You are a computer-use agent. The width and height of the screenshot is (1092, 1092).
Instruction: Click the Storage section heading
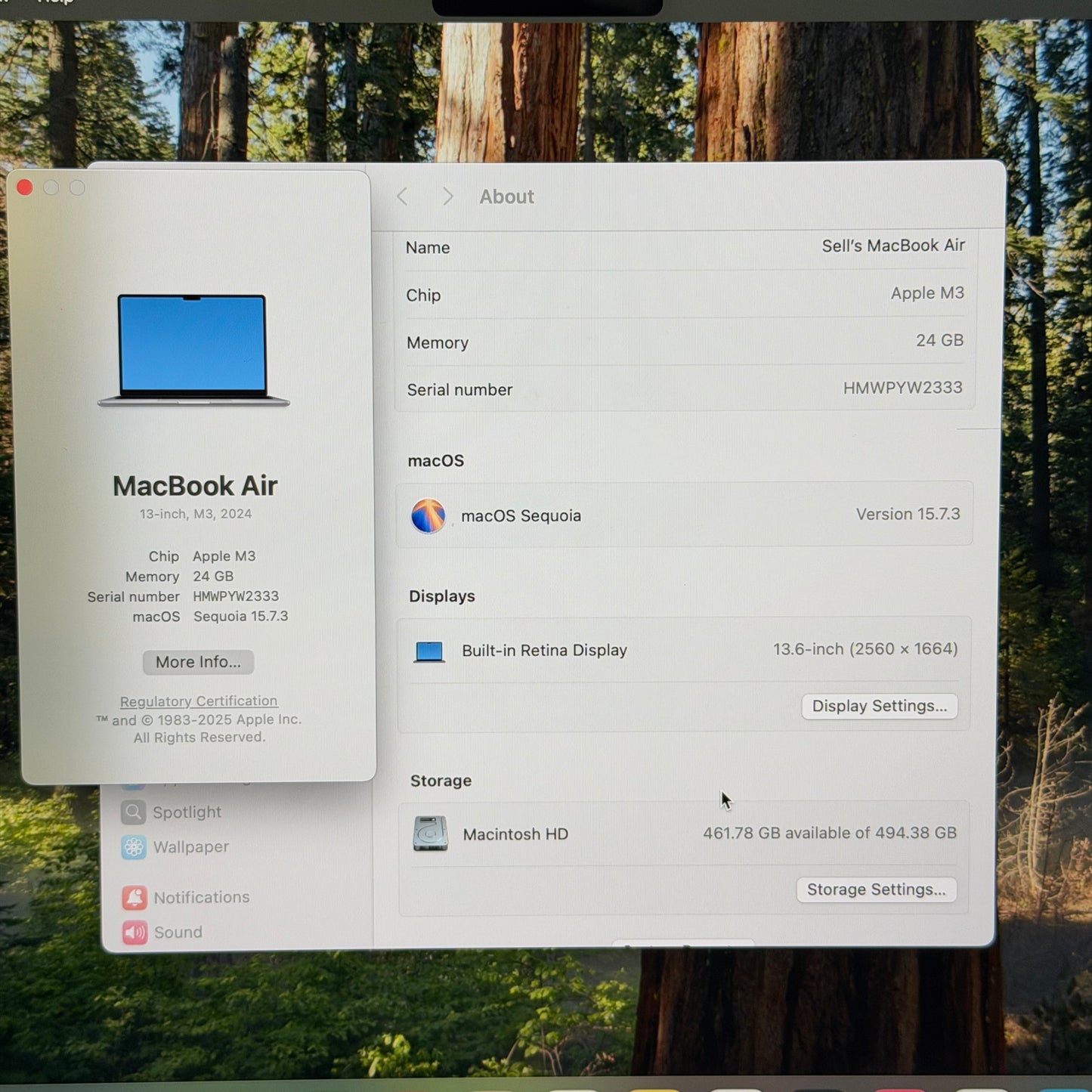[441, 781]
